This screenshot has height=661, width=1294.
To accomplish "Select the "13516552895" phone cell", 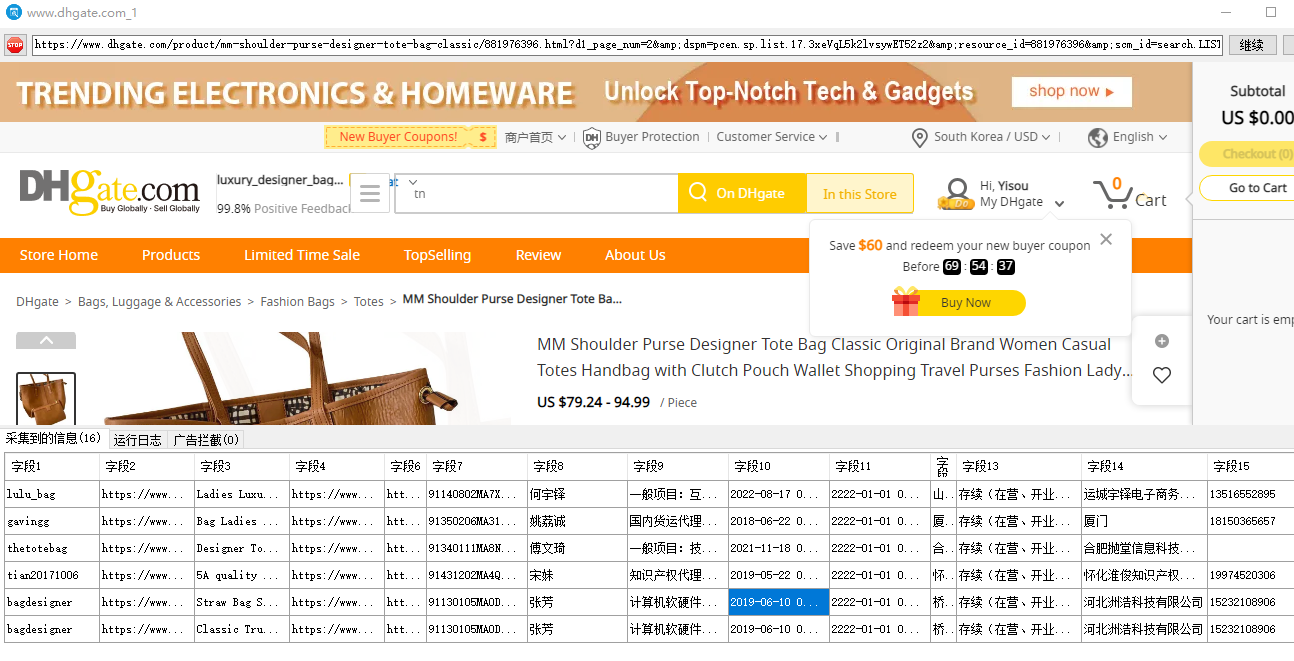I will tap(1250, 494).
